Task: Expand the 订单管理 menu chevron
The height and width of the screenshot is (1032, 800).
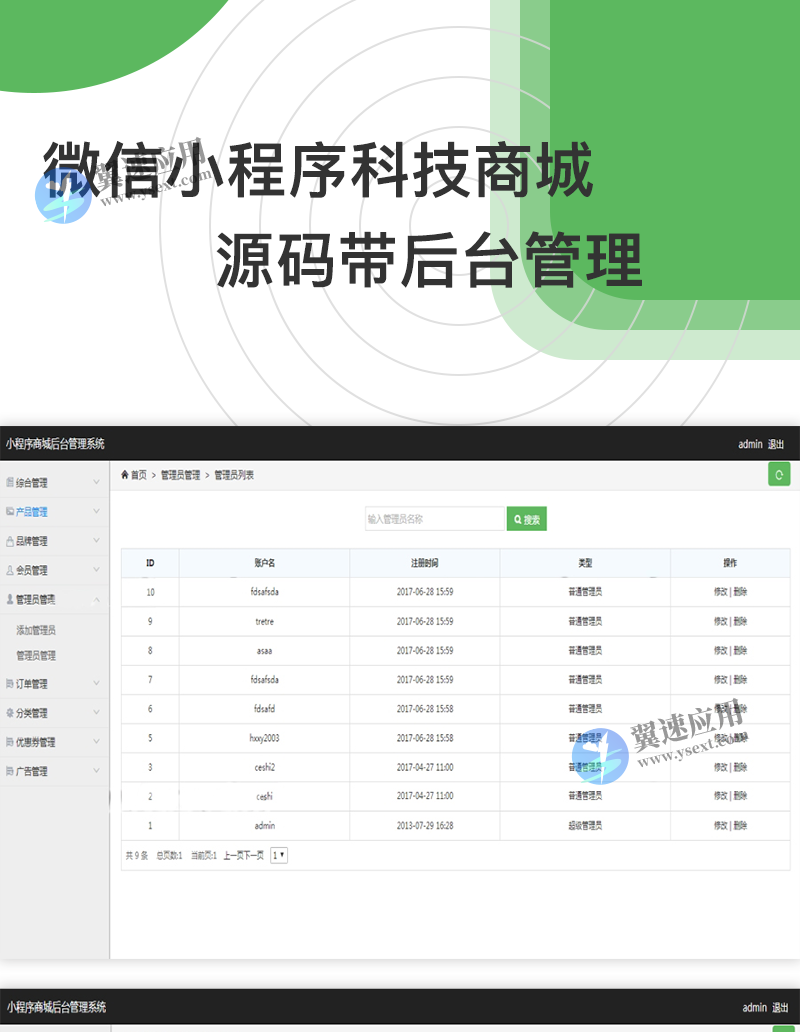Action: pyautogui.click(x=96, y=682)
